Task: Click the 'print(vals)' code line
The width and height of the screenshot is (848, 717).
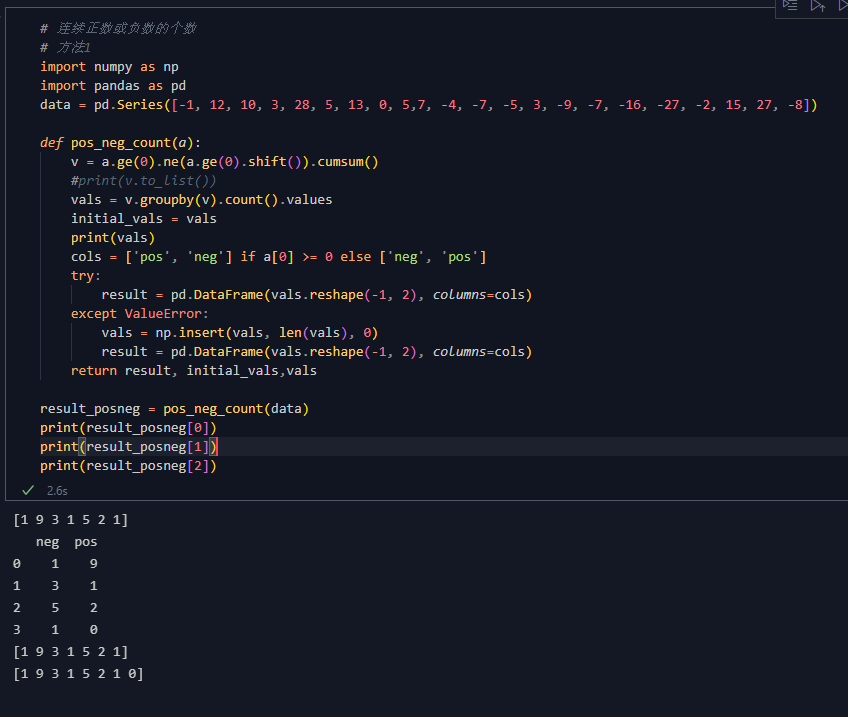Action: (112, 237)
